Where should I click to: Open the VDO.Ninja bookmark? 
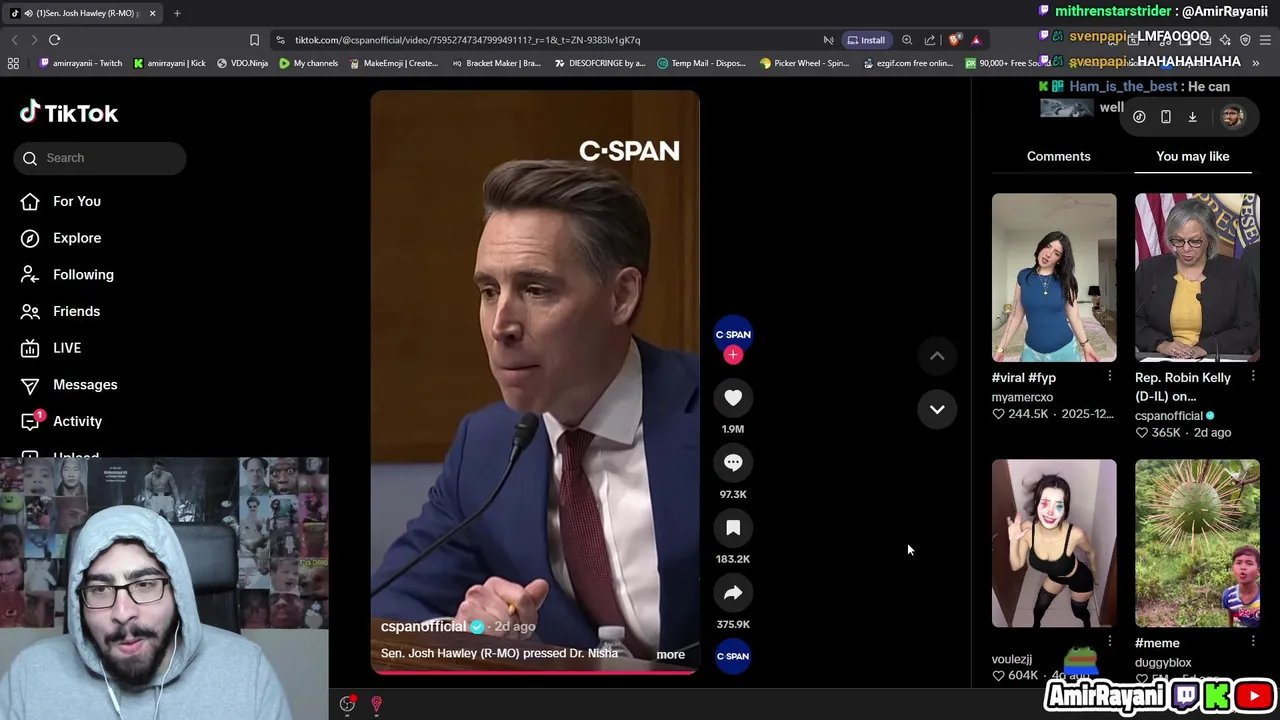pyautogui.click(x=242, y=63)
